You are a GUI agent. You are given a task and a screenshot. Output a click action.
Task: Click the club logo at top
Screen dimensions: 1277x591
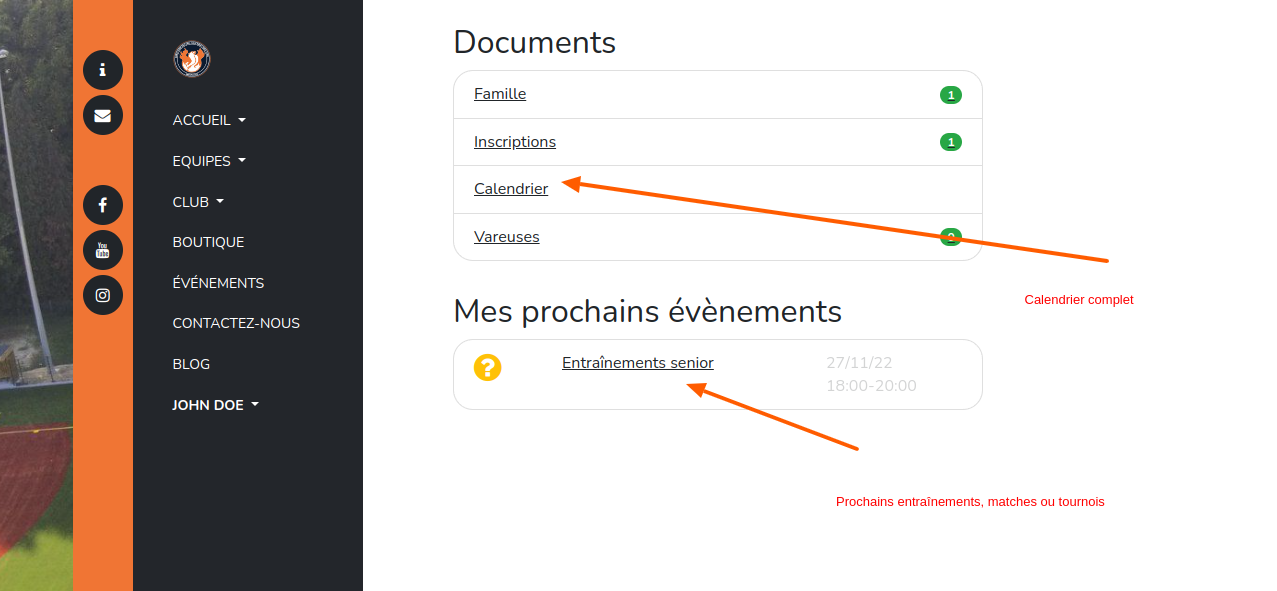tap(192, 60)
